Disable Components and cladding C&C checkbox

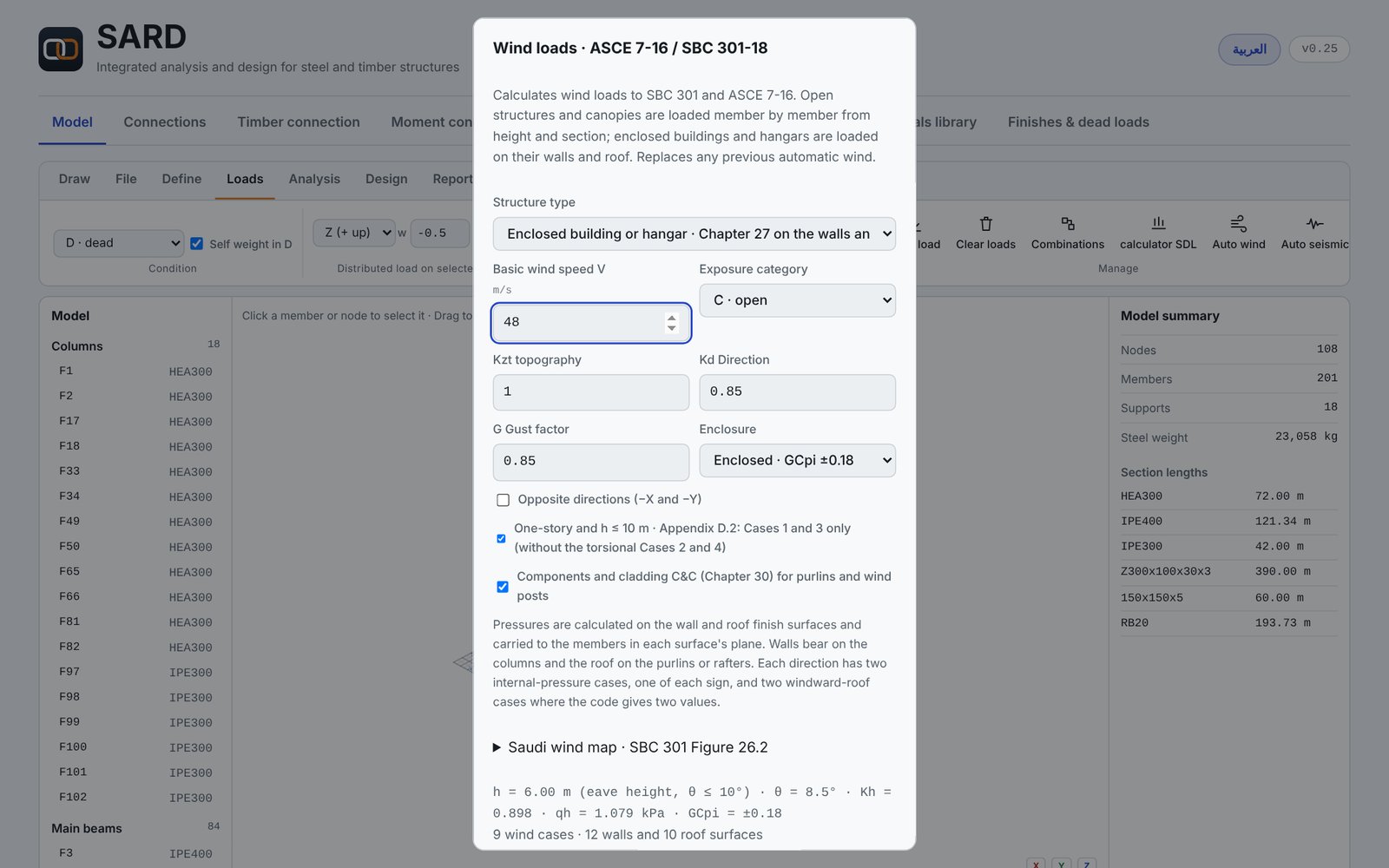point(503,587)
